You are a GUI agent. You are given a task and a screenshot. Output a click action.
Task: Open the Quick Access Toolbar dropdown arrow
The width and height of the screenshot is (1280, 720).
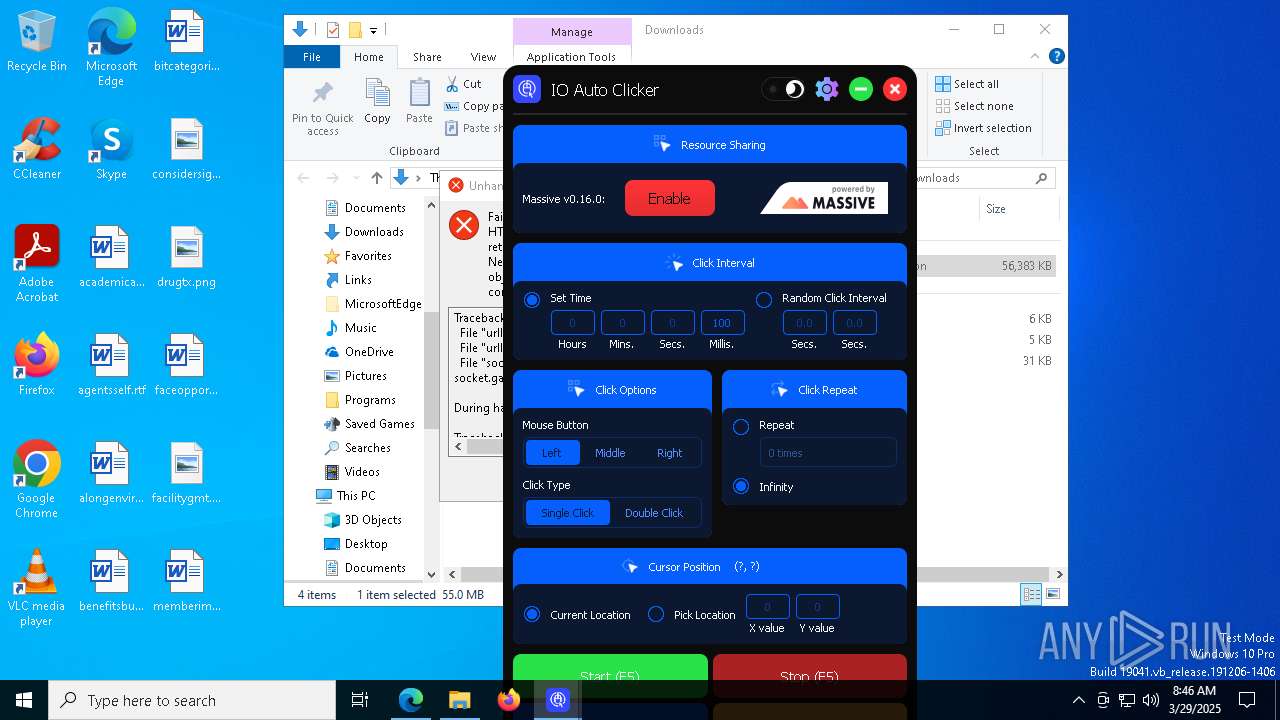click(x=374, y=30)
